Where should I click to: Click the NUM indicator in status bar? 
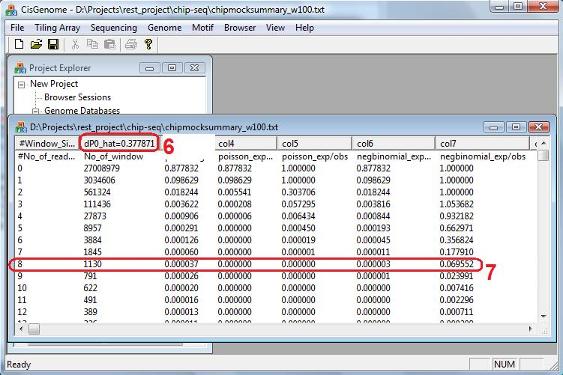pos(504,364)
